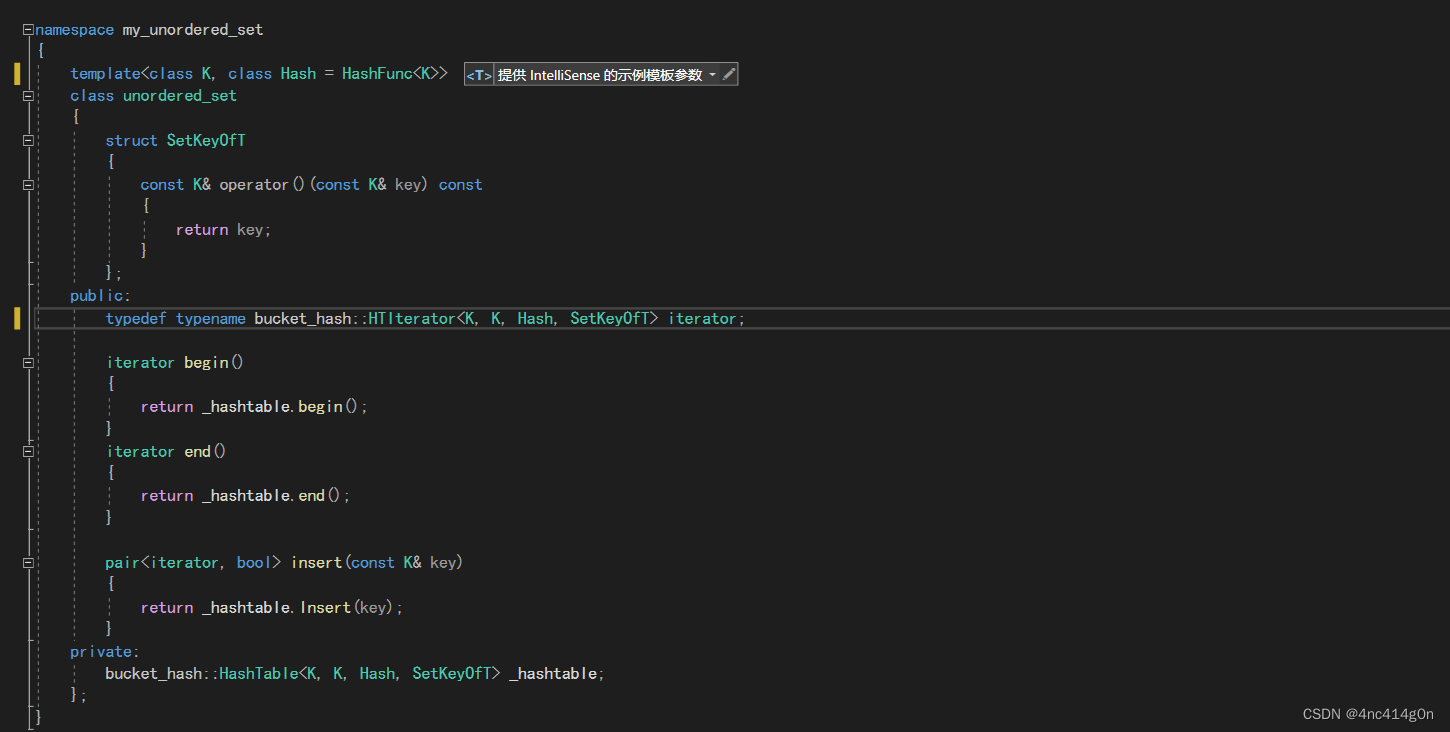Screen dimensions: 1450x732
Task: Click the 'my_unordered_set' namespace name
Action: pos(193,30)
